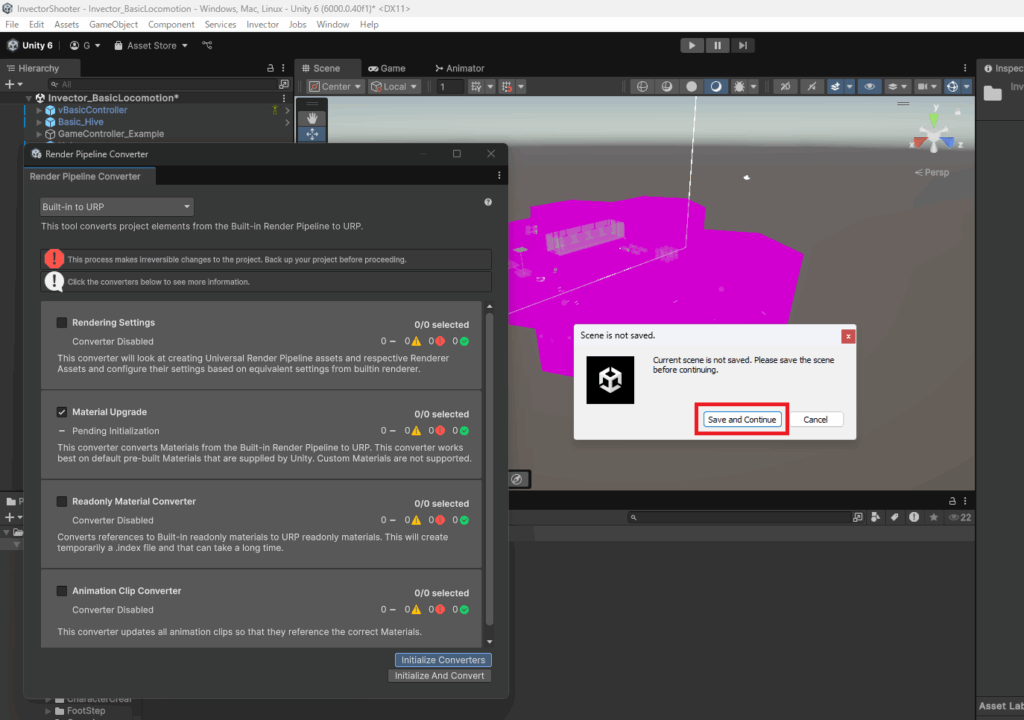1024x720 pixels.
Task: Open the Local rotation mode dropdown
Action: (394, 86)
